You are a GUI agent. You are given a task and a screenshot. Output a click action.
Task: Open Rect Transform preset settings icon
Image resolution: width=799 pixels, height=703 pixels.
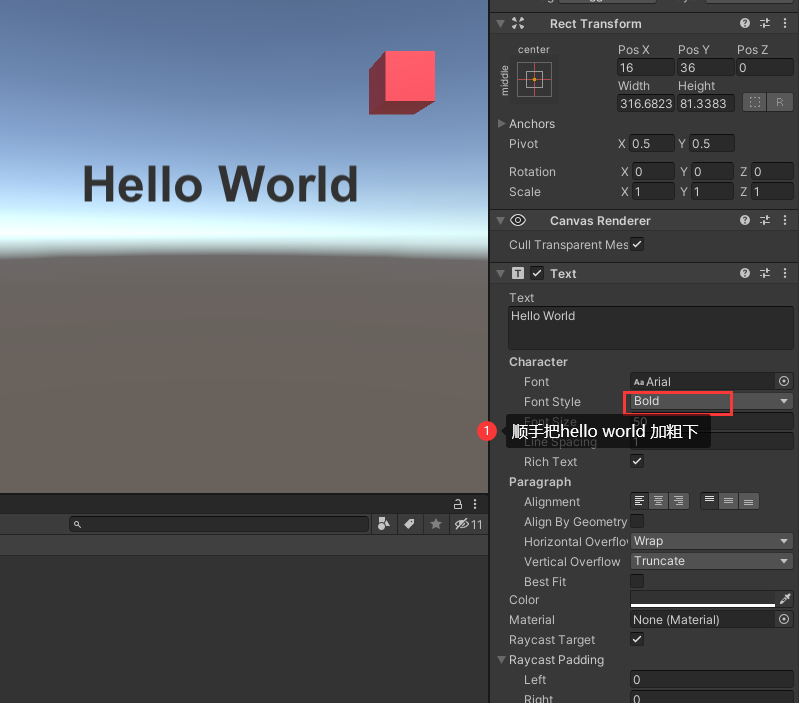pyautogui.click(x=765, y=23)
